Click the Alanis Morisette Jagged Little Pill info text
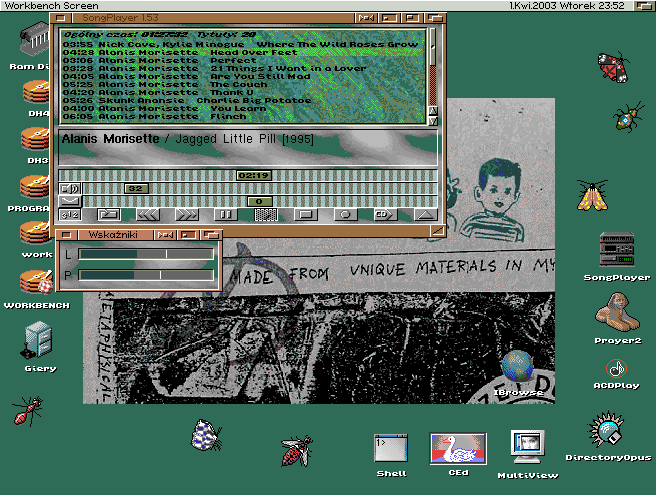The width and height of the screenshot is (656, 495). click(187, 139)
